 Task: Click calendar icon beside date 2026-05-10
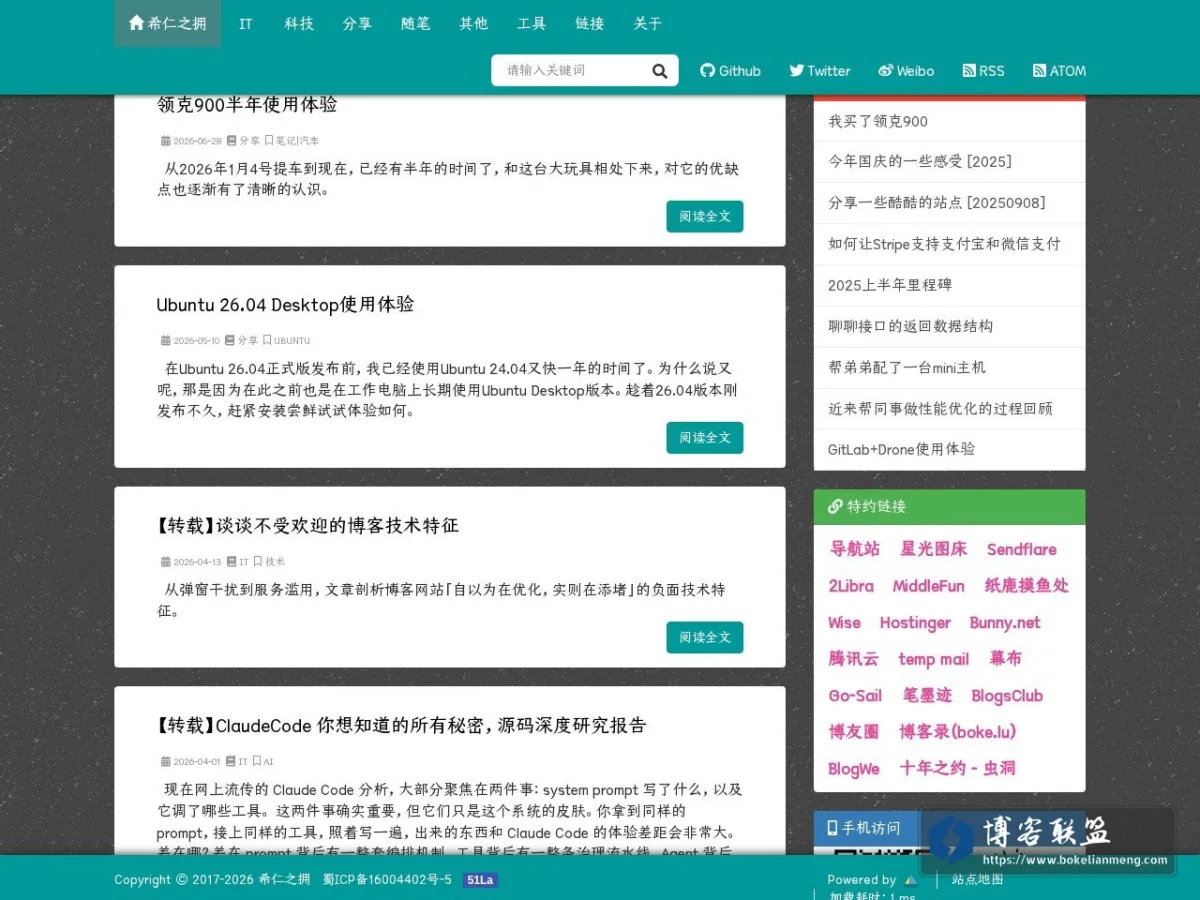tap(166, 340)
